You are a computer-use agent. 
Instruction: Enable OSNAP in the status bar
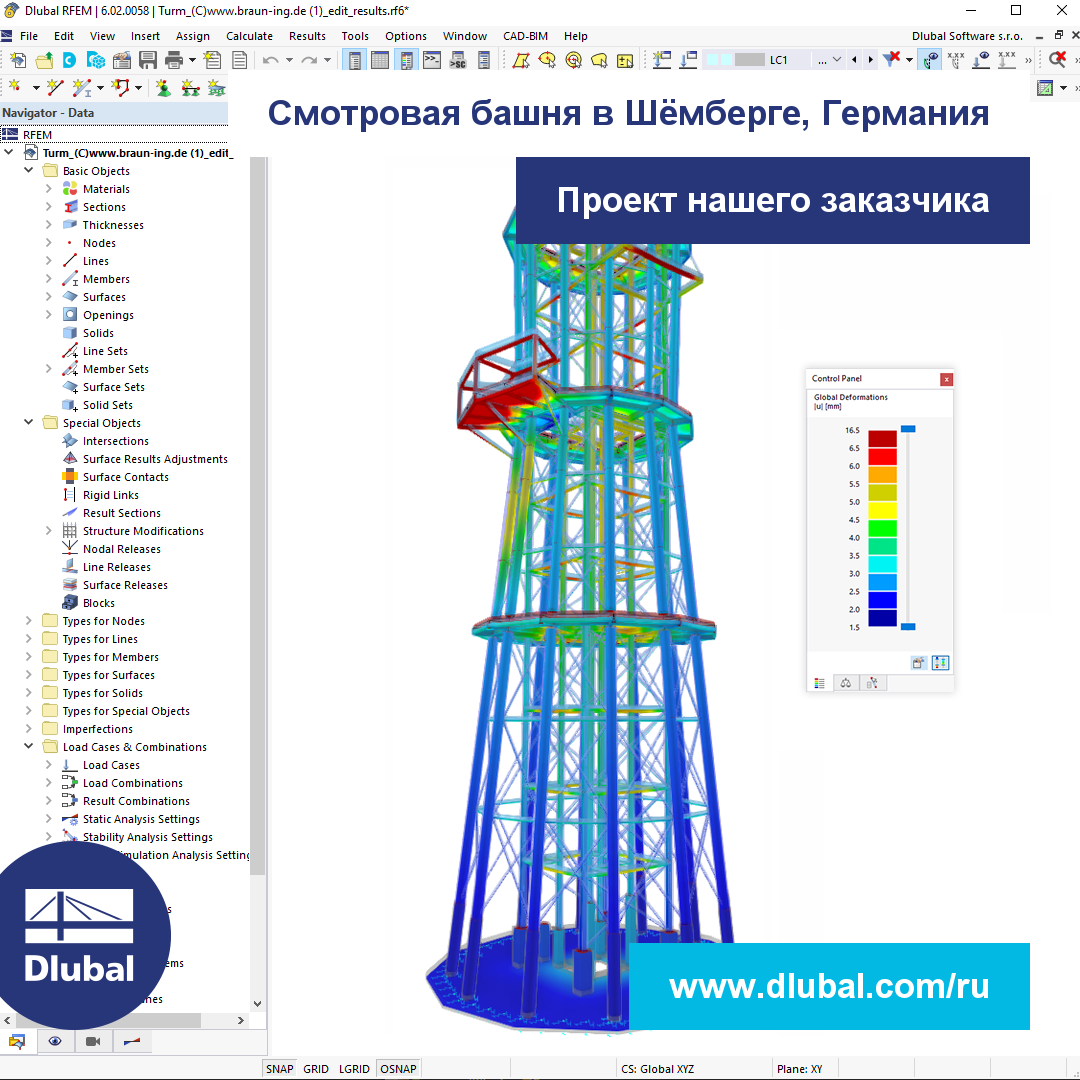[x=397, y=1068]
